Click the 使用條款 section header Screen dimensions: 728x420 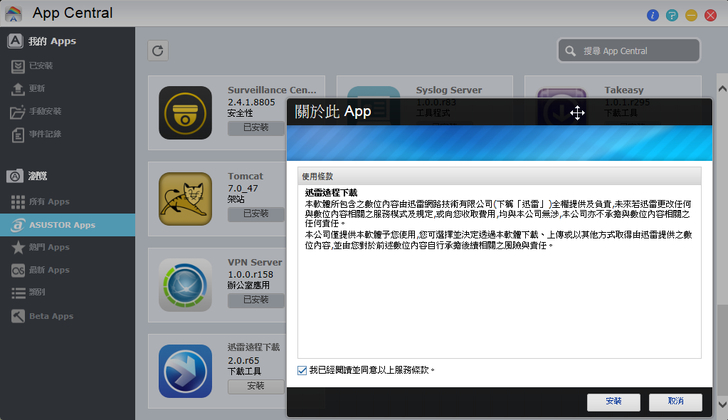click(500, 176)
